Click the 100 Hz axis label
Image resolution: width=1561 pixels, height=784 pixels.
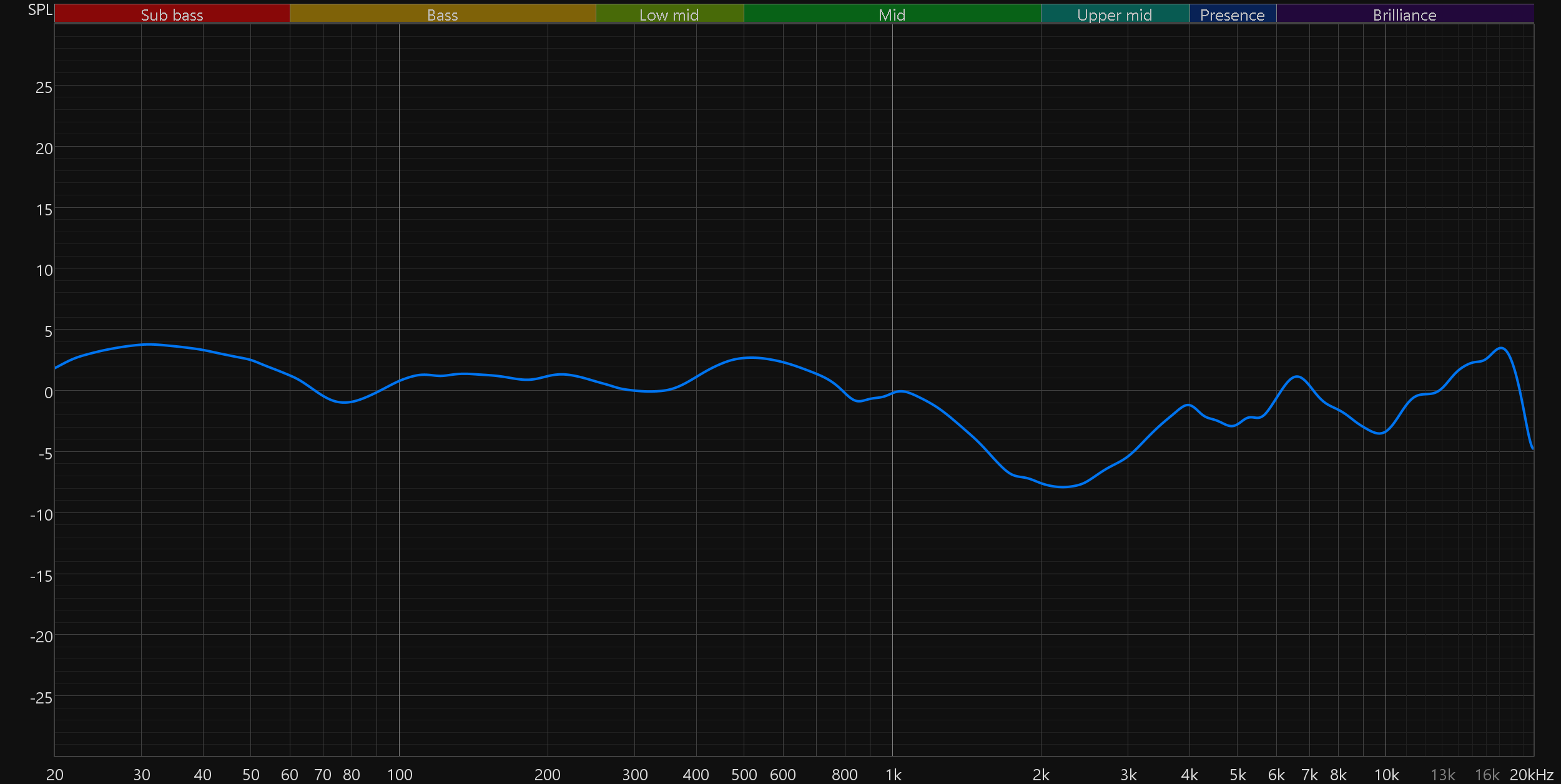tap(400, 775)
